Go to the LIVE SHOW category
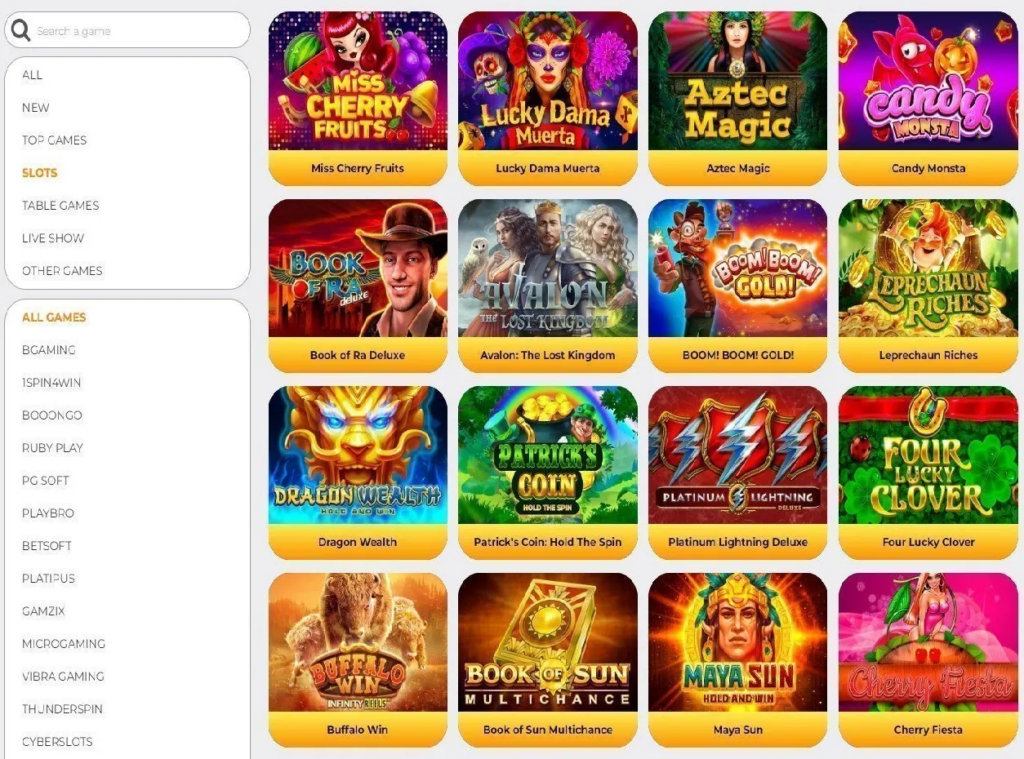The width and height of the screenshot is (1024, 759). click(x=53, y=238)
